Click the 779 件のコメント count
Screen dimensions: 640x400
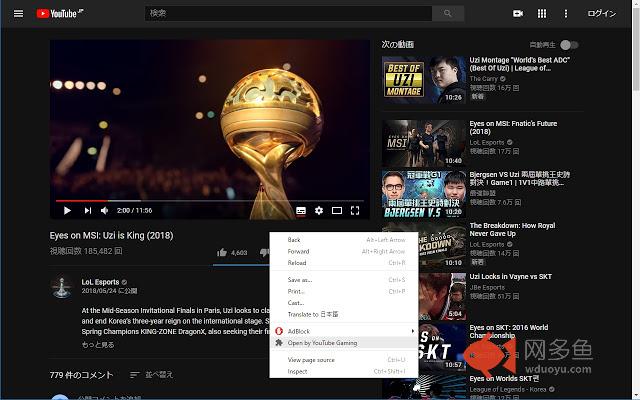81,375
